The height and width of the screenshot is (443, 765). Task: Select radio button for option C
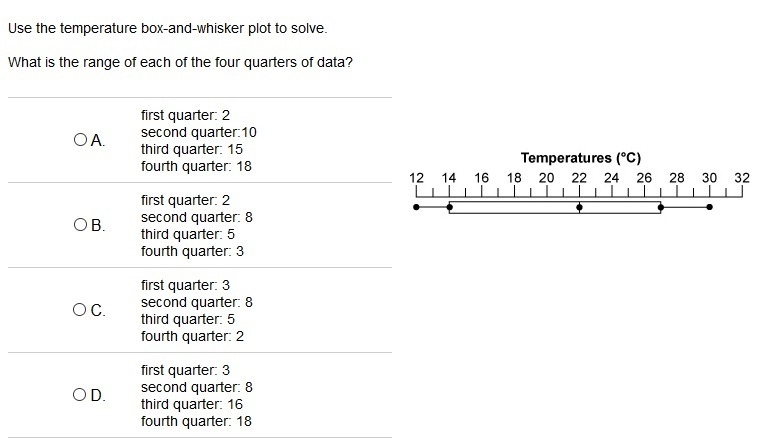pyautogui.click(x=80, y=310)
